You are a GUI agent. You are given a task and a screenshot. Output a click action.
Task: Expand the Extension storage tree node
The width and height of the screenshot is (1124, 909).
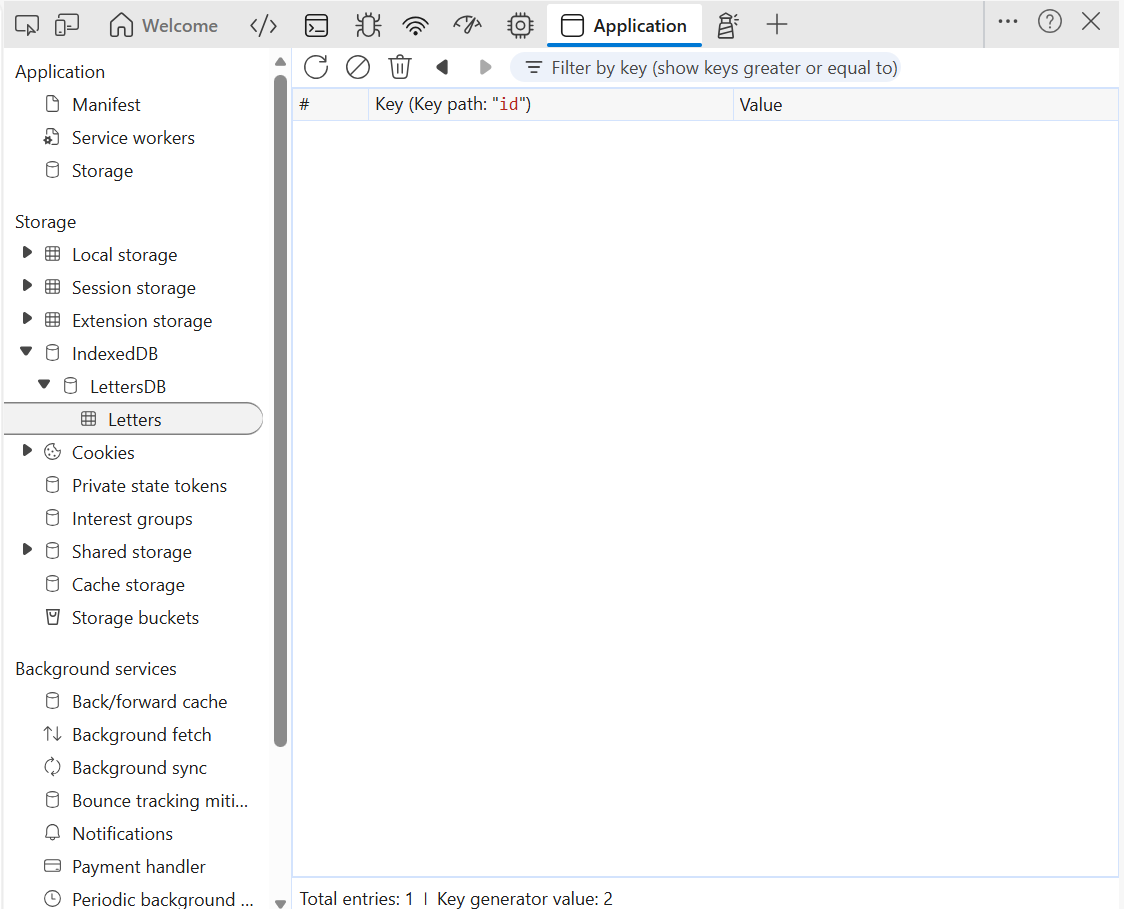[27, 318]
